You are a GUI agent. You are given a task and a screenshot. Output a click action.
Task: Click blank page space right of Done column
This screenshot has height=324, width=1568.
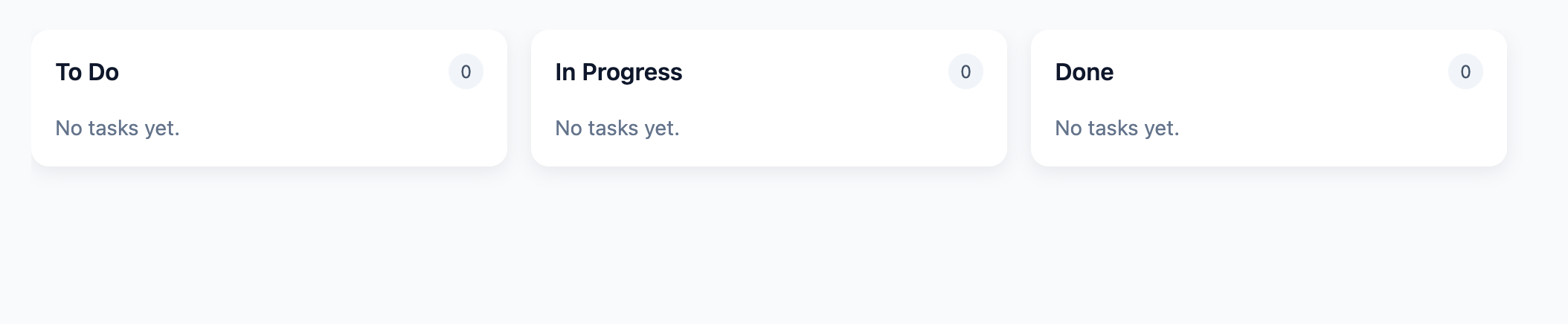point(1537,98)
